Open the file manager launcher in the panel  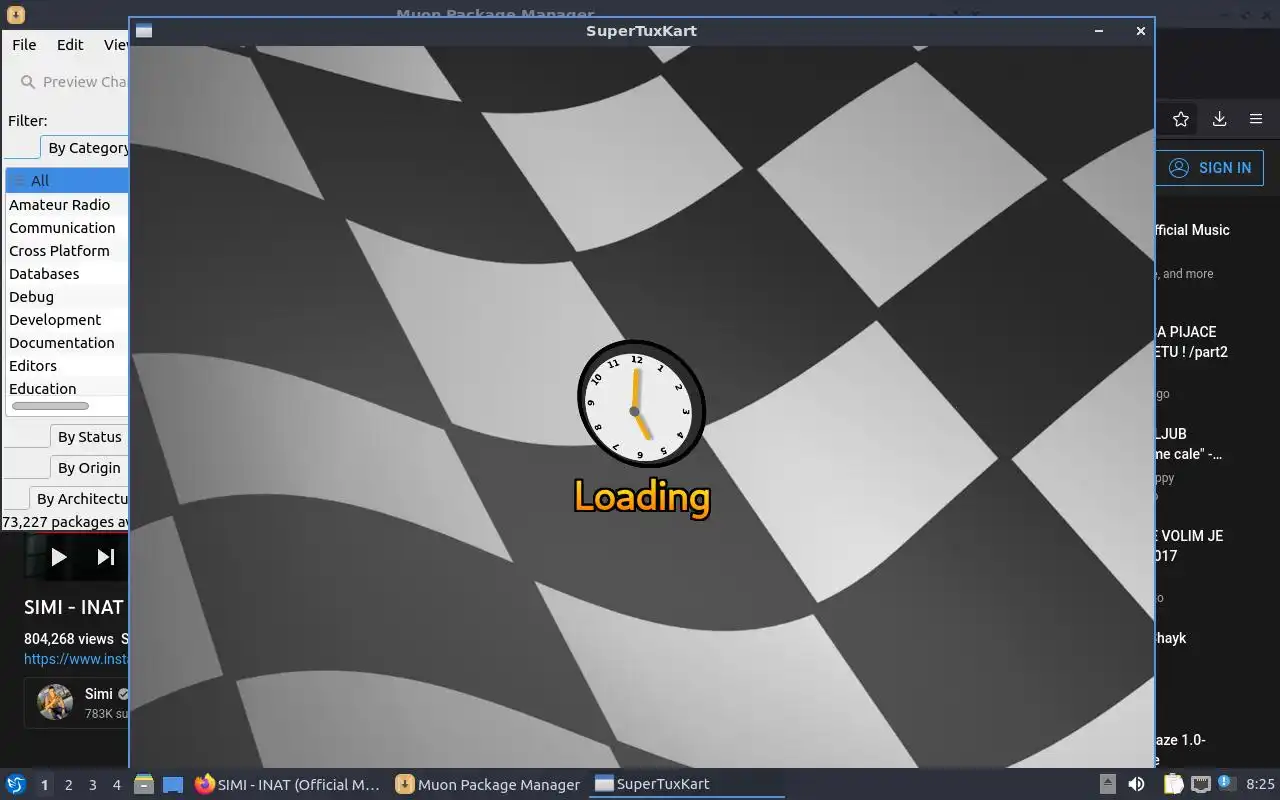tap(144, 784)
